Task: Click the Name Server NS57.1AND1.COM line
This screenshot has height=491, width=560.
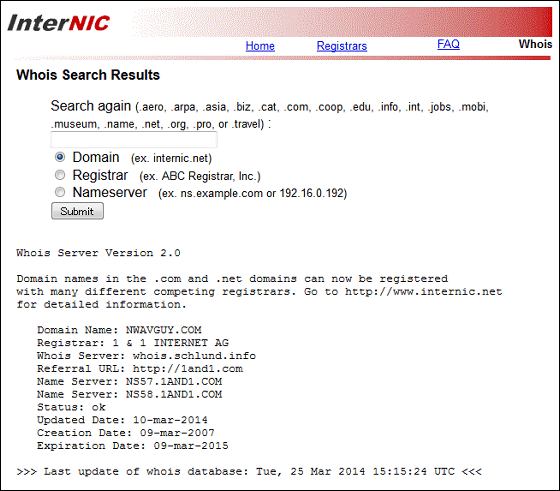Action: (x=129, y=381)
